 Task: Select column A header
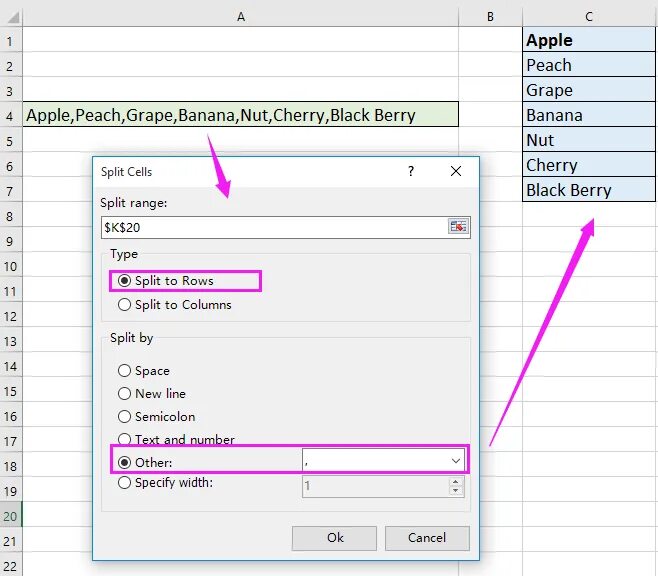[240, 16]
